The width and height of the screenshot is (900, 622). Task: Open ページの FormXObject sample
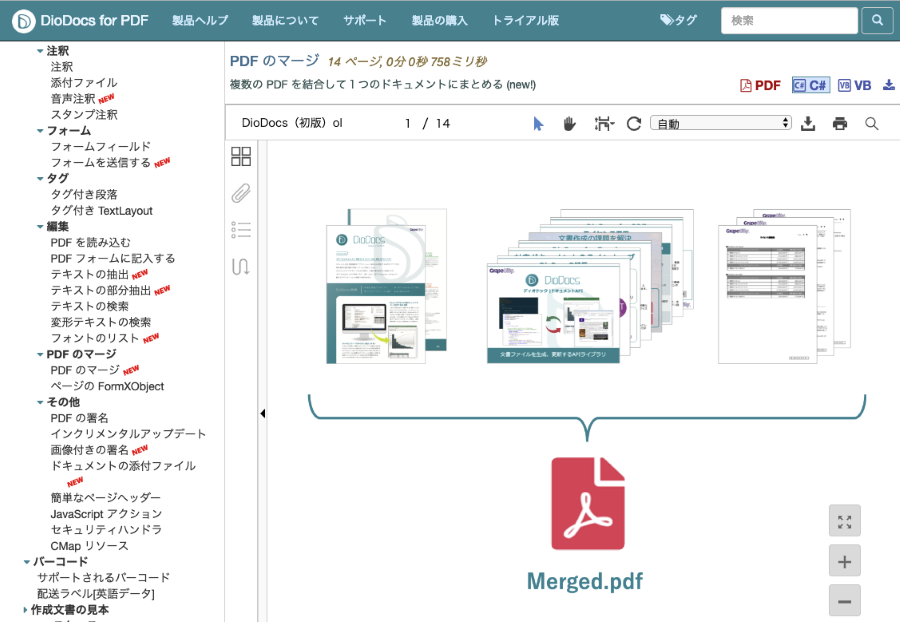107,386
